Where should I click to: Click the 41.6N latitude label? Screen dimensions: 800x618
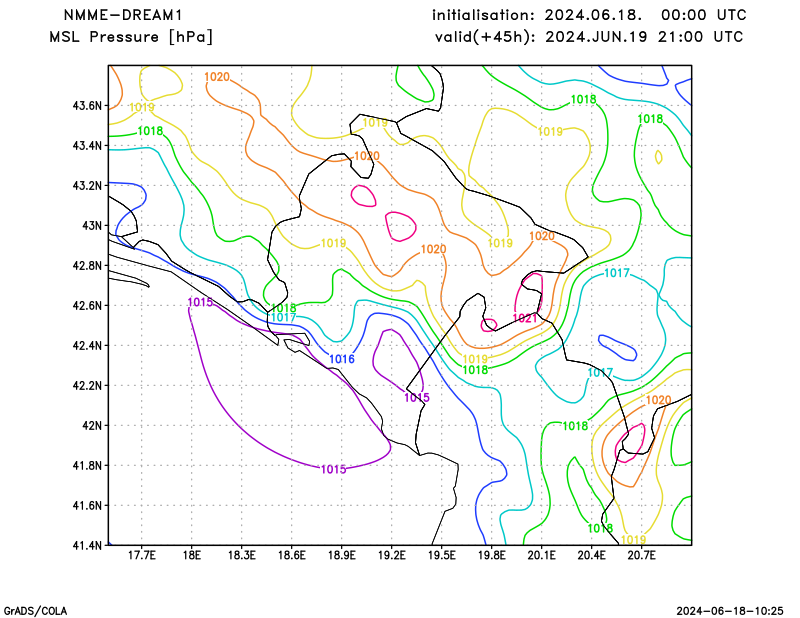coord(87,506)
